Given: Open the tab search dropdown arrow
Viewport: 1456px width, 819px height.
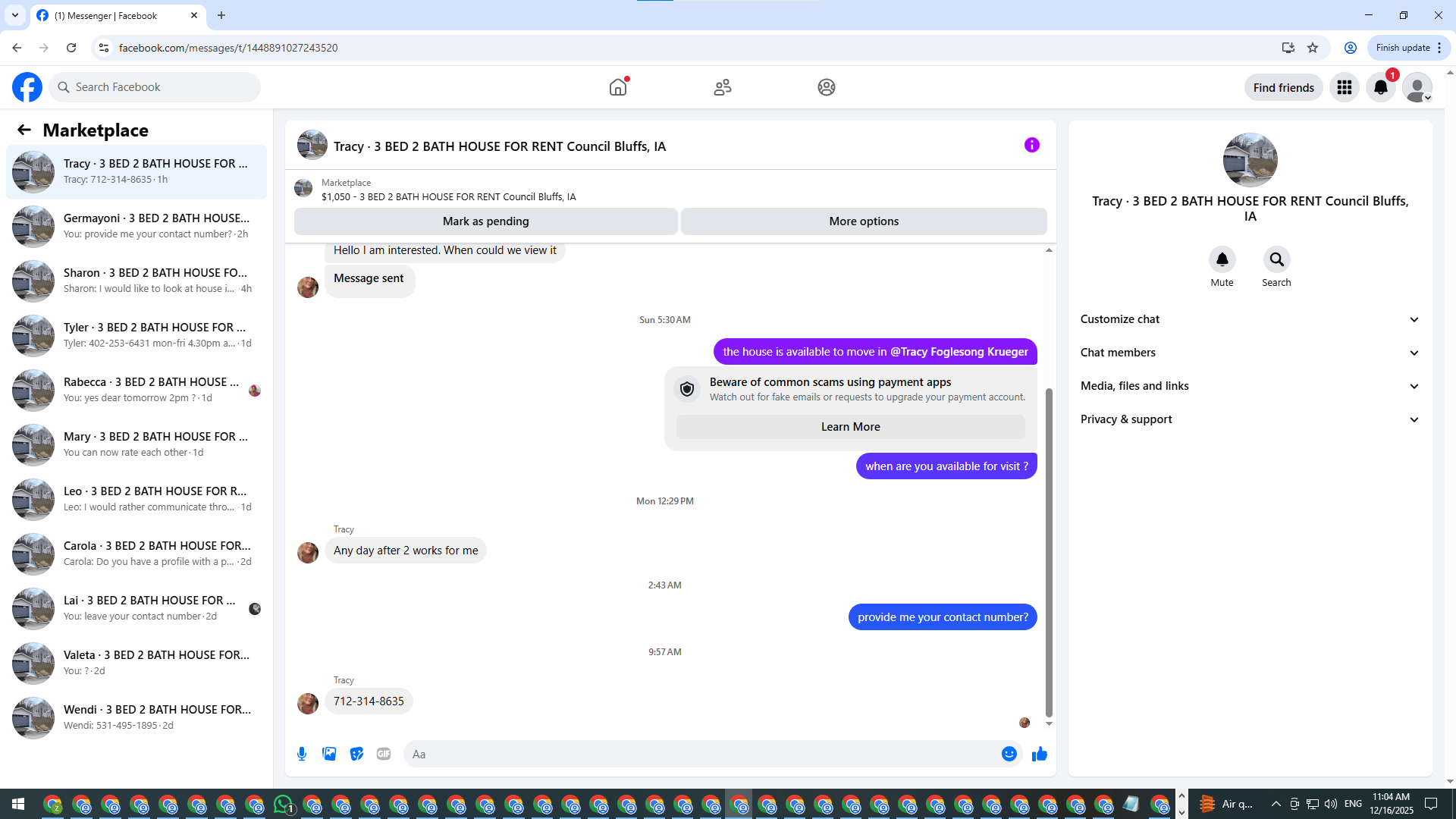Looking at the screenshot, I should point(15,15).
